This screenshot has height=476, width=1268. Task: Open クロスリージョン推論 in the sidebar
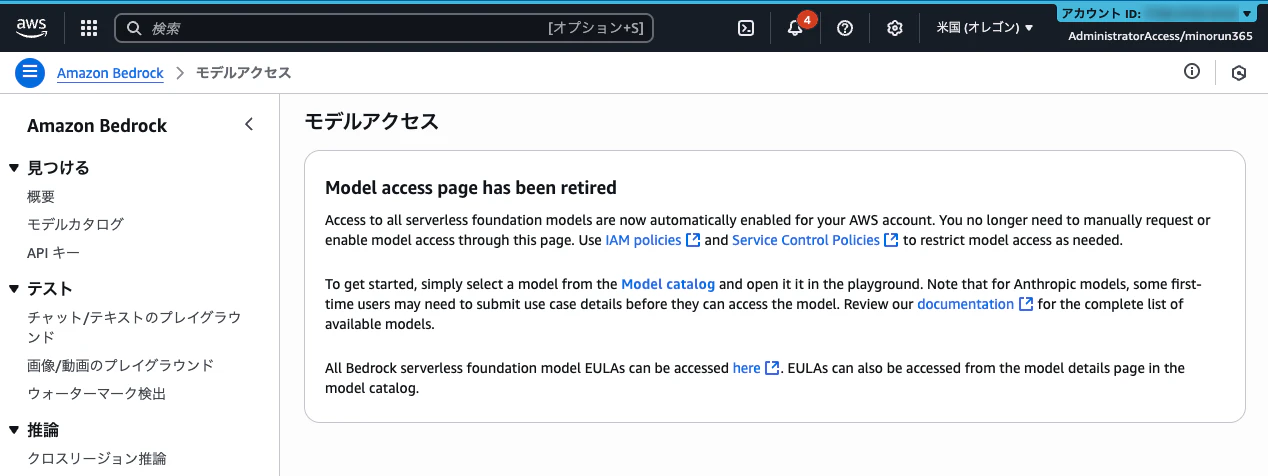pyautogui.click(x=96, y=459)
